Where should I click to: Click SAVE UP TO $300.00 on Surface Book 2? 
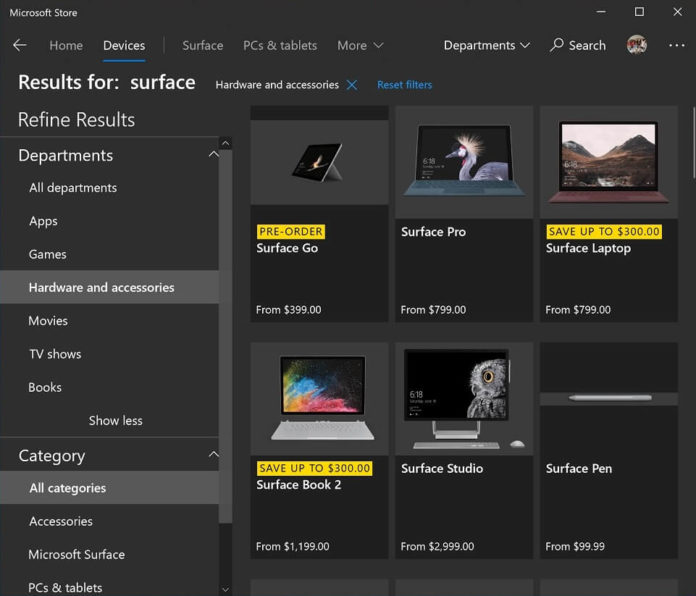coord(315,468)
